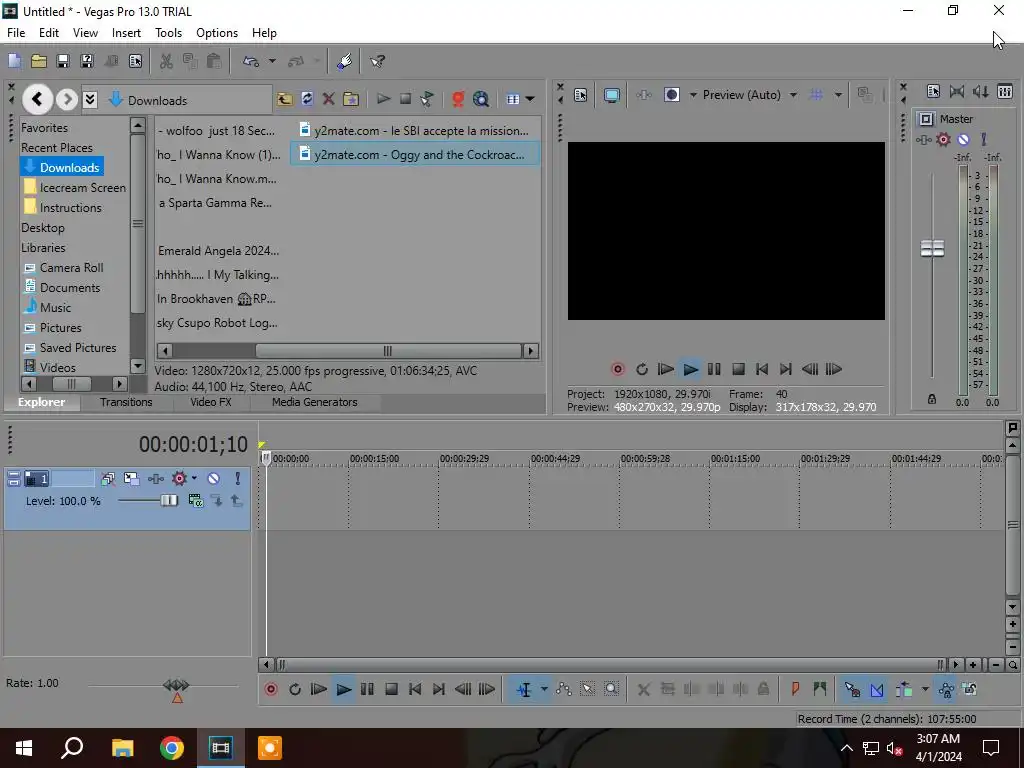This screenshot has width=1024, height=768.
Task: Open Chrome from the Windows taskbar
Action: [172, 748]
